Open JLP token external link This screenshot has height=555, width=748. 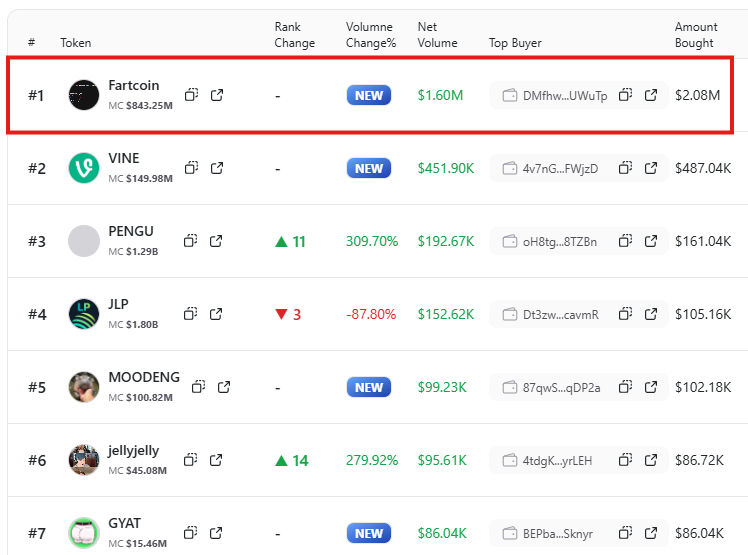[x=216, y=314]
